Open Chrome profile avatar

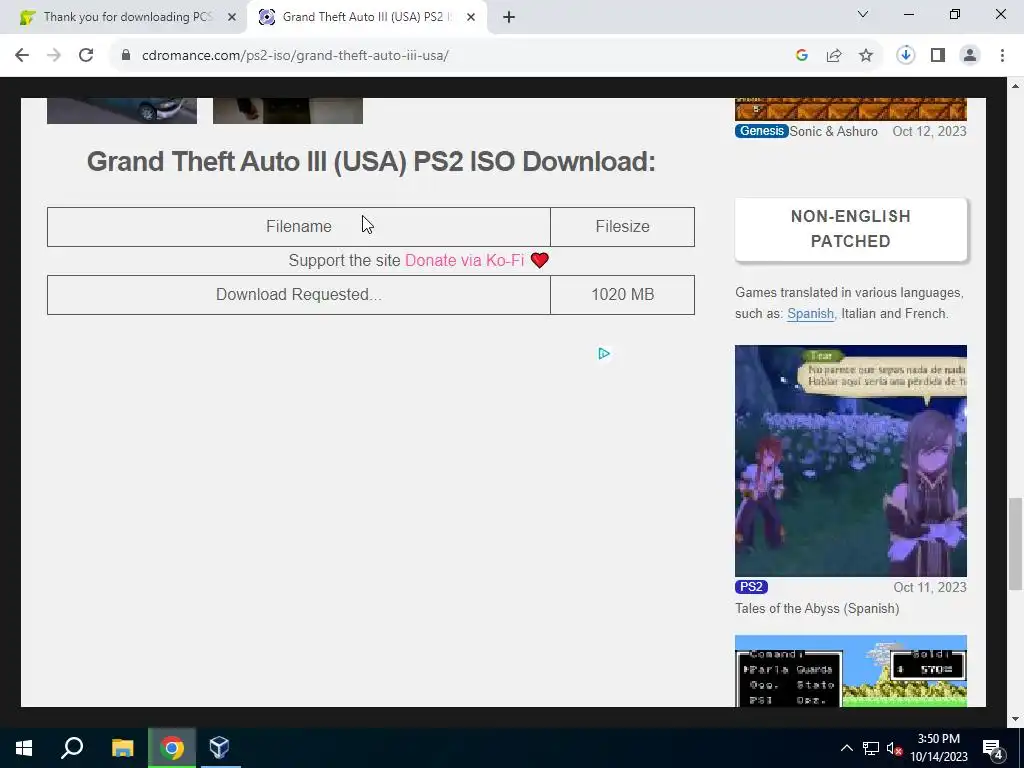970,56
